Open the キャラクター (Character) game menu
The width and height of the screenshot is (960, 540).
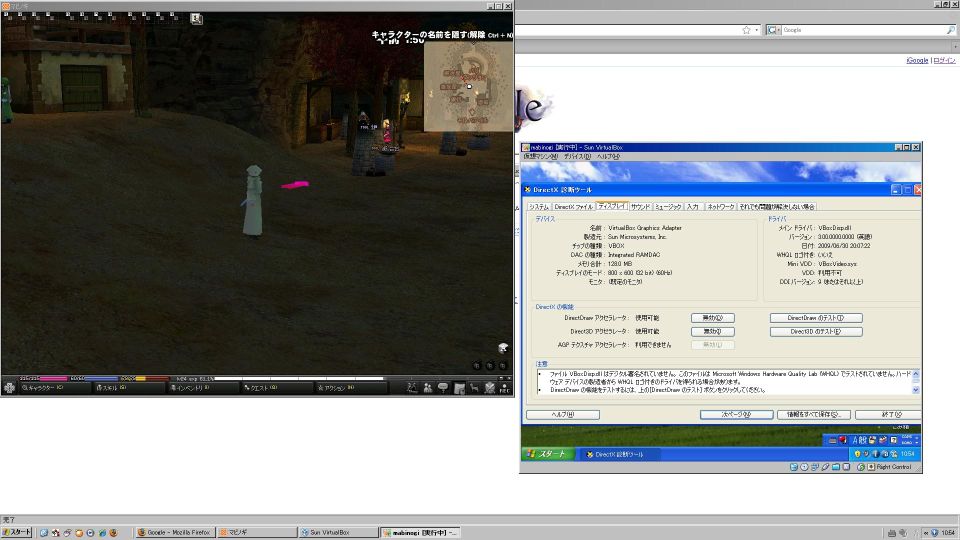[42, 387]
